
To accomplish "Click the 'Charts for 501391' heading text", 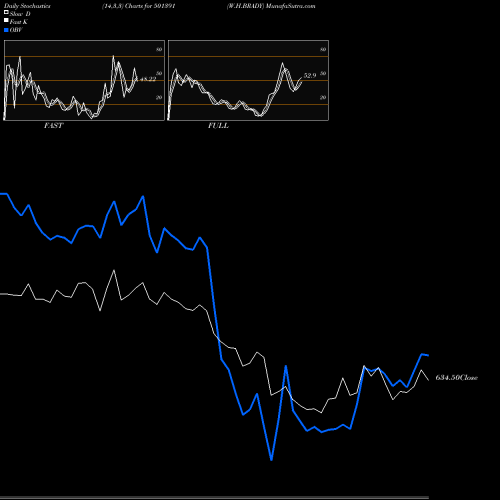I will tap(150, 6).
